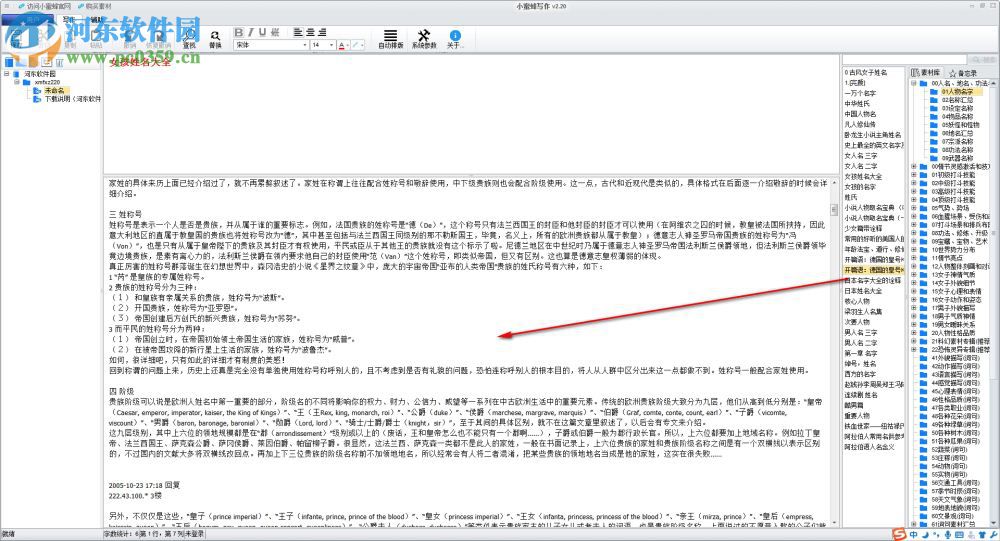Open 女孩姓名大全 from the list
1000x541 pixels.
tap(863, 176)
